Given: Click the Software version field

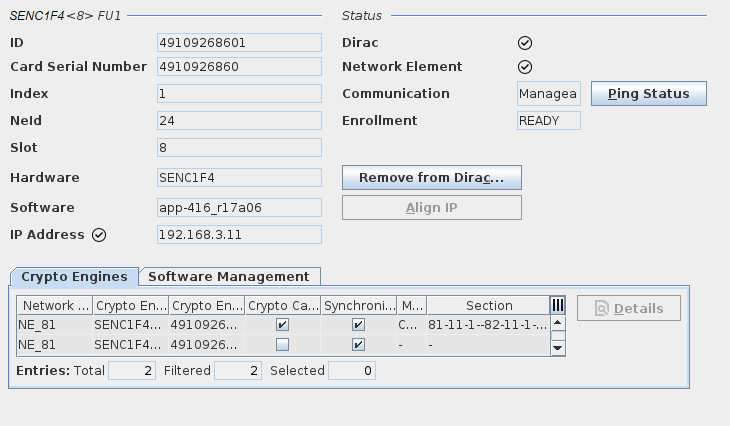Looking at the screenshot, I should tap(239, 208).
